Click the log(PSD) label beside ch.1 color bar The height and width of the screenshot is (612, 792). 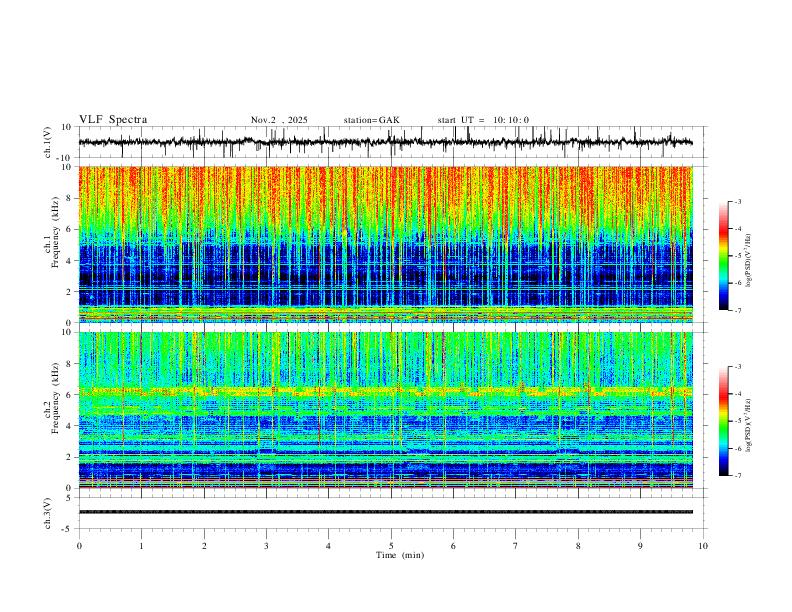[749, 260]
